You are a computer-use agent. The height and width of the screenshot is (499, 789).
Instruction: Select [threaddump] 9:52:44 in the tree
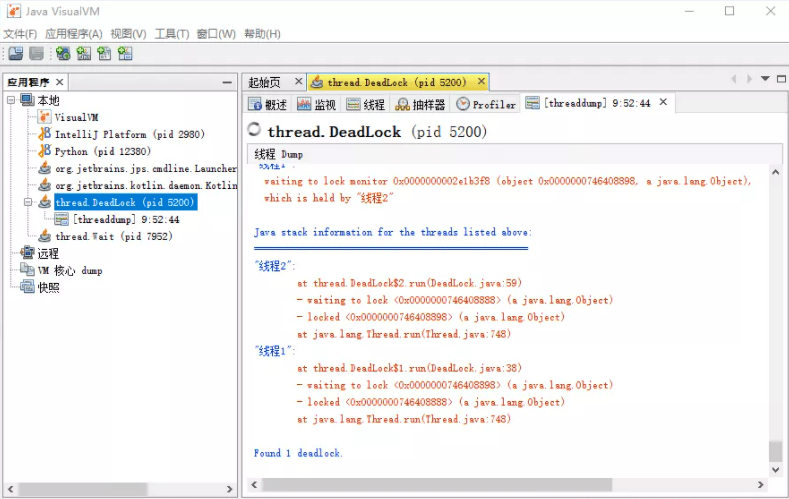pyautogui.click(x=126, y=219)
